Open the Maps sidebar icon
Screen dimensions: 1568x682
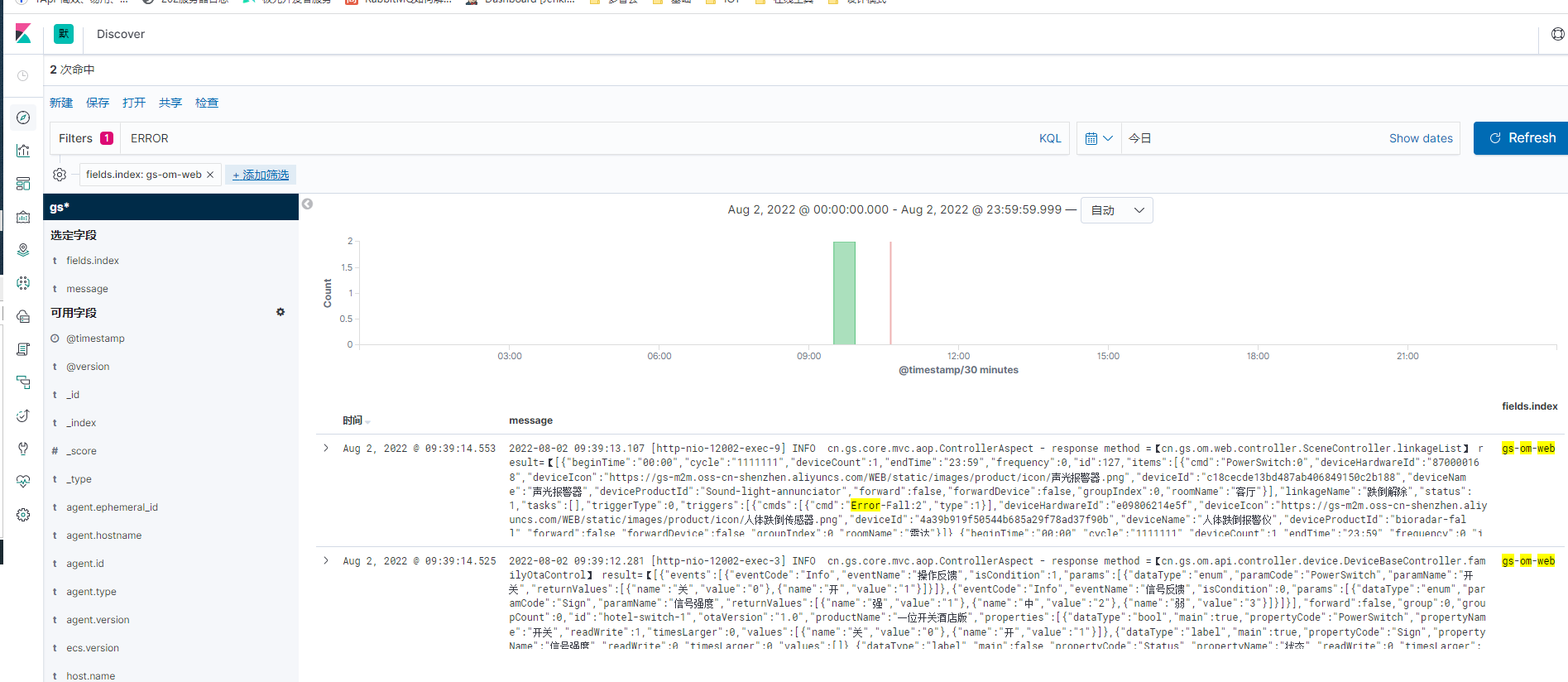click(23, 250)
